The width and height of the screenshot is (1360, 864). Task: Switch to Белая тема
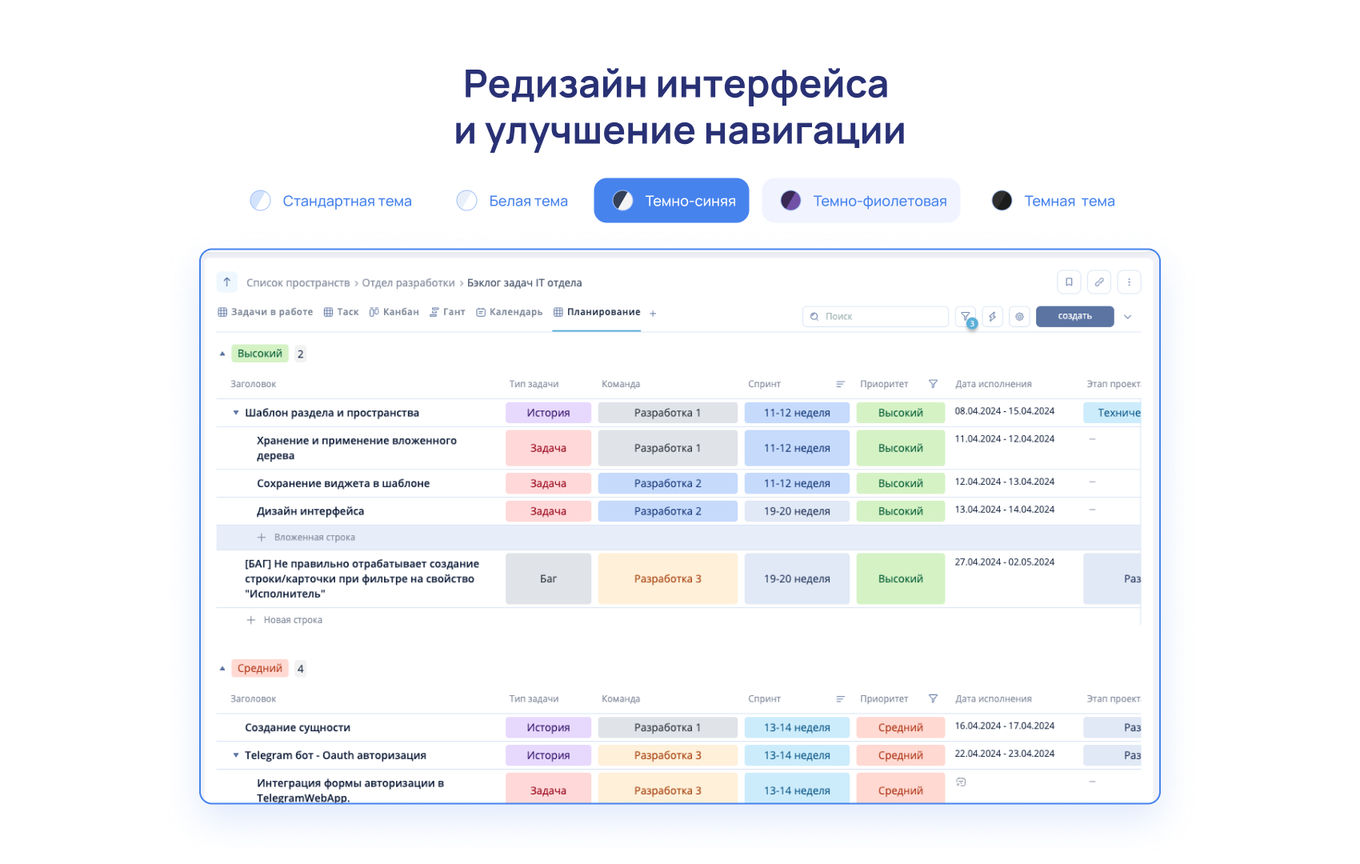pyautogui.click(x=512, y=200)
